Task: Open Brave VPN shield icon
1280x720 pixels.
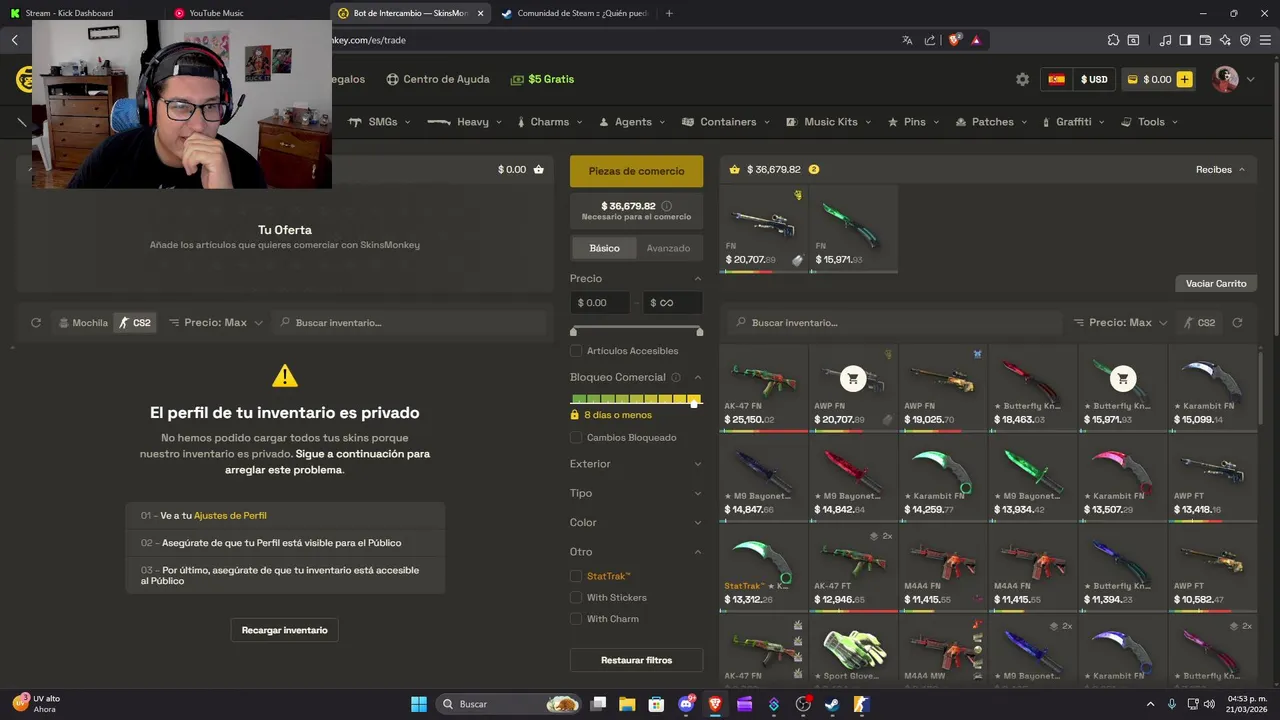Action: pyautogui.click(x=1245, y=40)
